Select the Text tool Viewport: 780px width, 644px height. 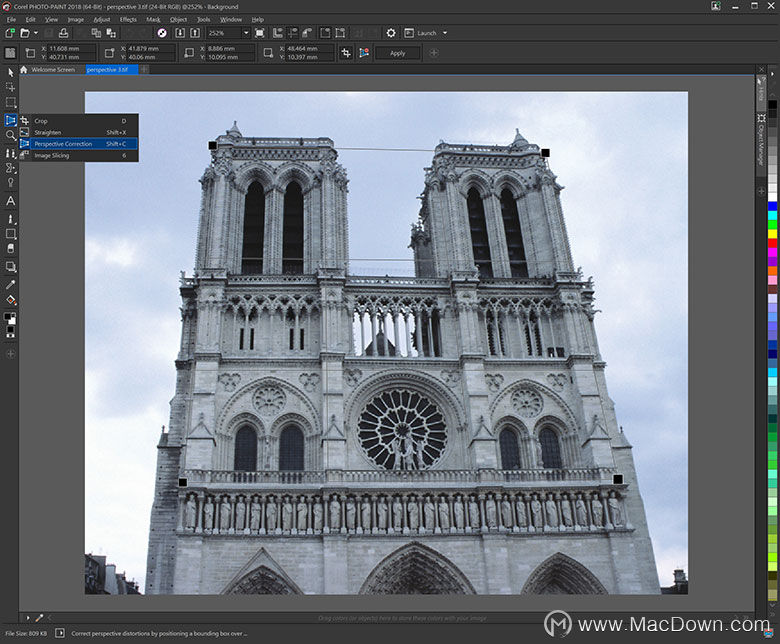tap(10, 201)
